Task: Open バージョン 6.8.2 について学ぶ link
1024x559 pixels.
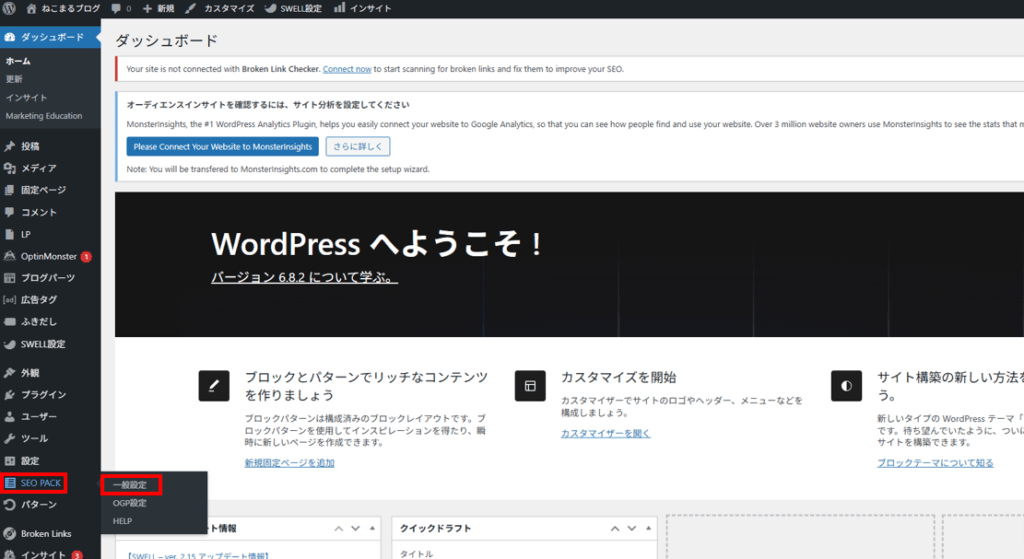Action: pos(304,277)
